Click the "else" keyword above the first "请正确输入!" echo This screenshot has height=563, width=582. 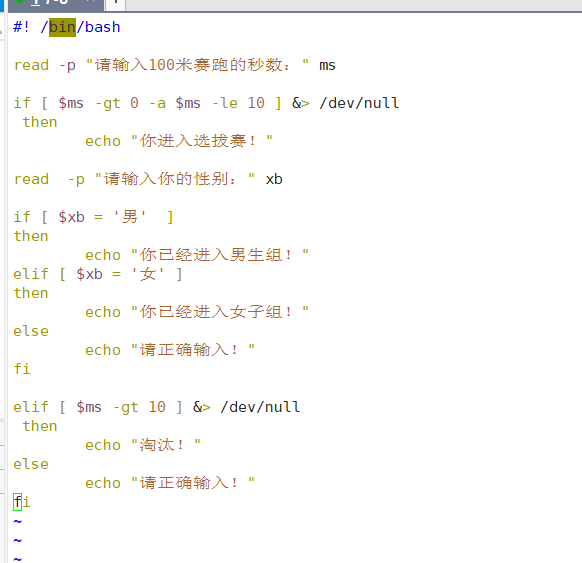(31, 331)
